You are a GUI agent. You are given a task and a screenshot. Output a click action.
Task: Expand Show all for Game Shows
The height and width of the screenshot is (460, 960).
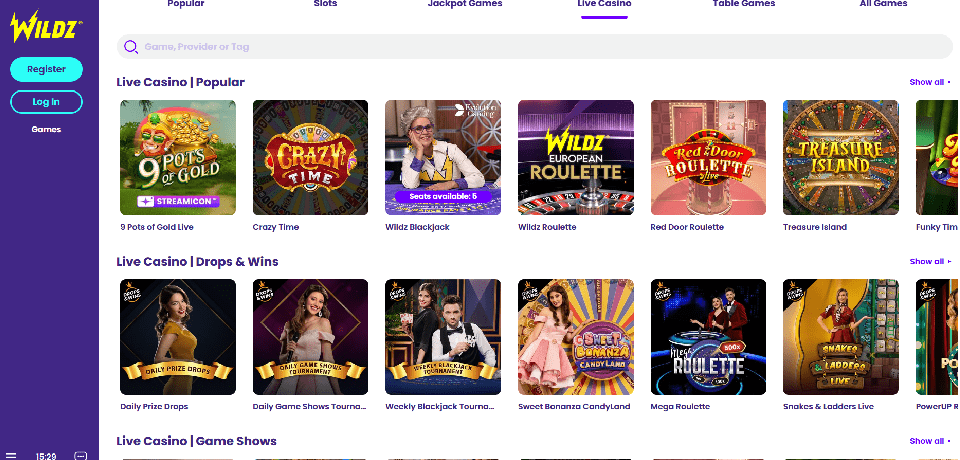tap(929, 441)
